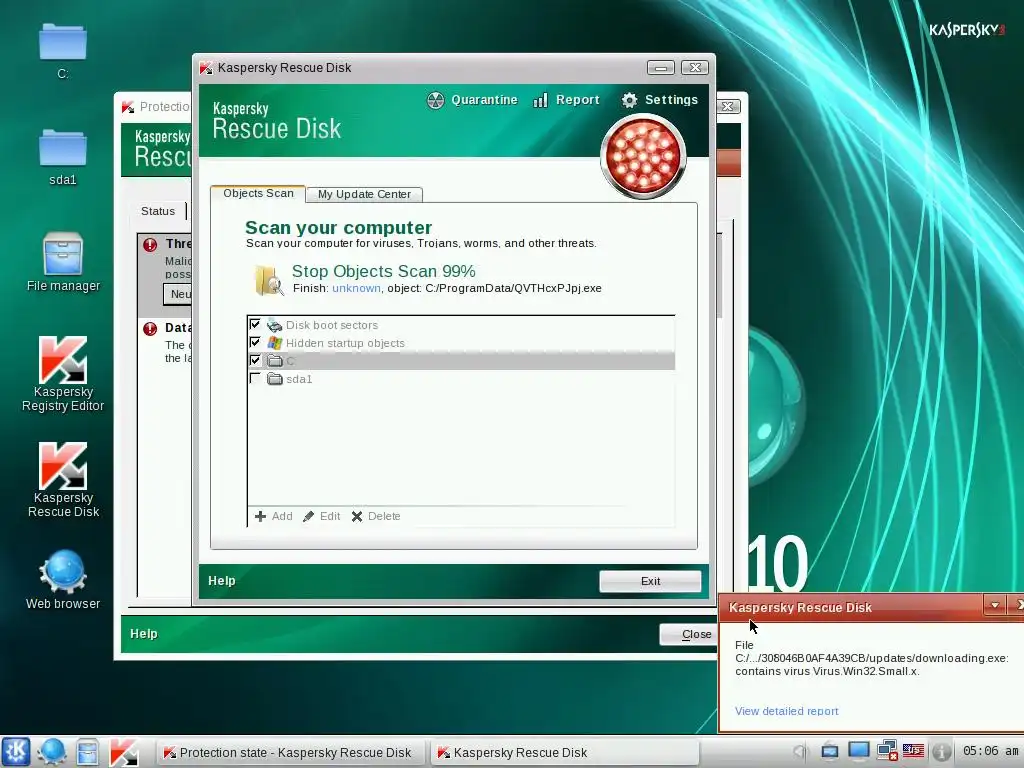This screenshot has height=768, width=1024.
Task: Click Edit below scan objects list
Action: 321,516
